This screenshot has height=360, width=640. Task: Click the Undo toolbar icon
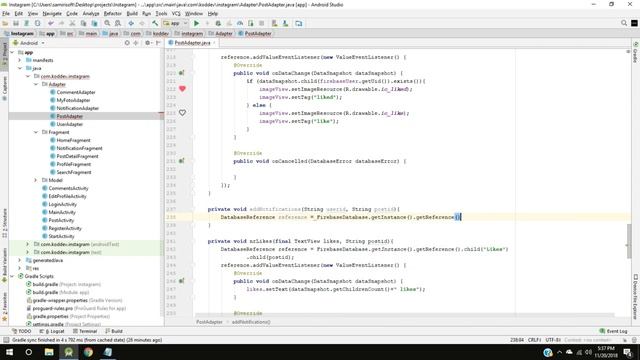tap(51, 23)
